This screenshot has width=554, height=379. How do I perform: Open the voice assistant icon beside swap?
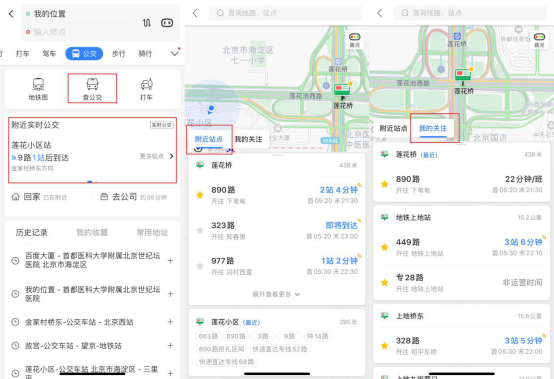(167, 23)
